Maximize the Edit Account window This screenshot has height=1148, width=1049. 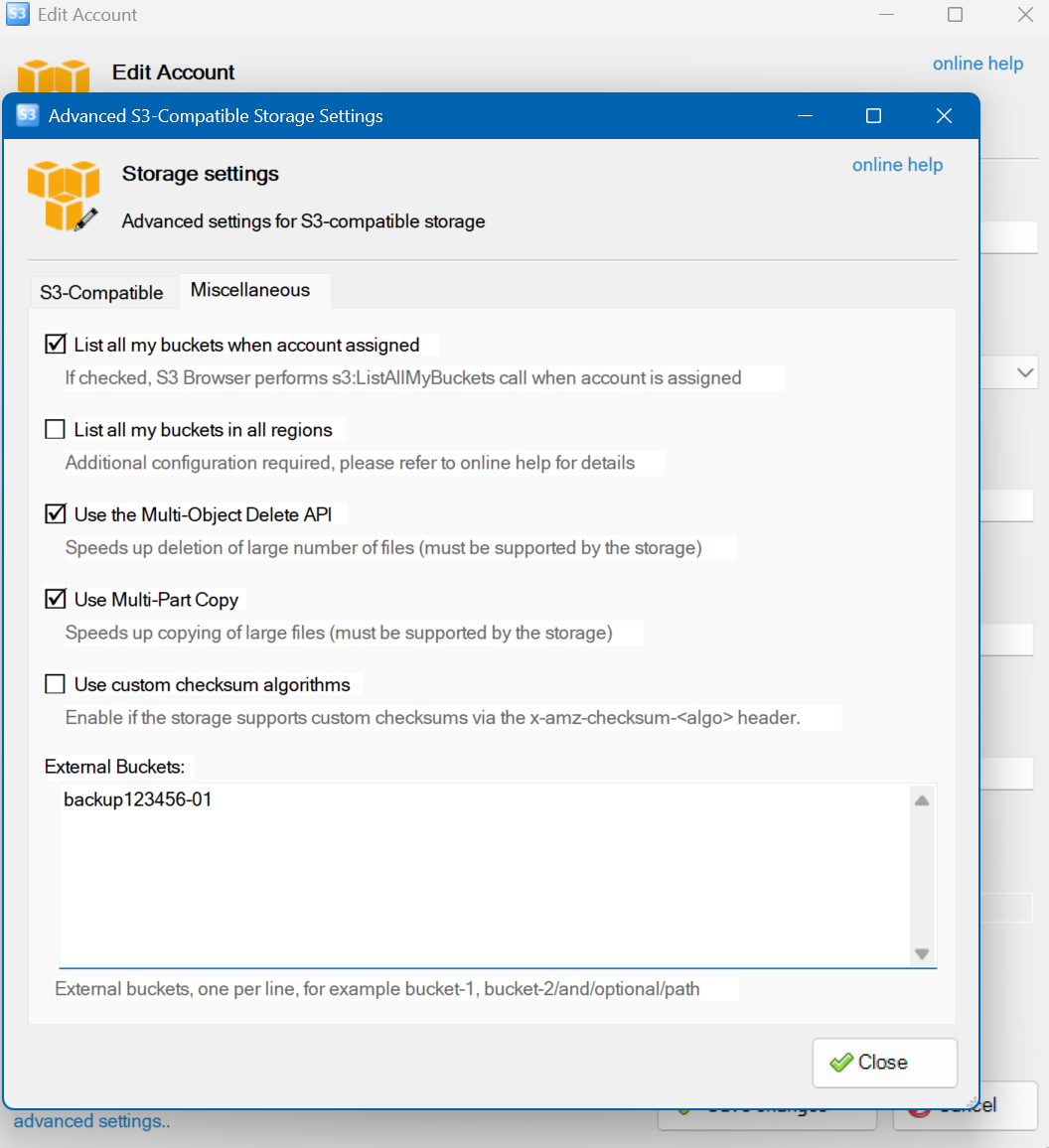(x=955, y=15)
